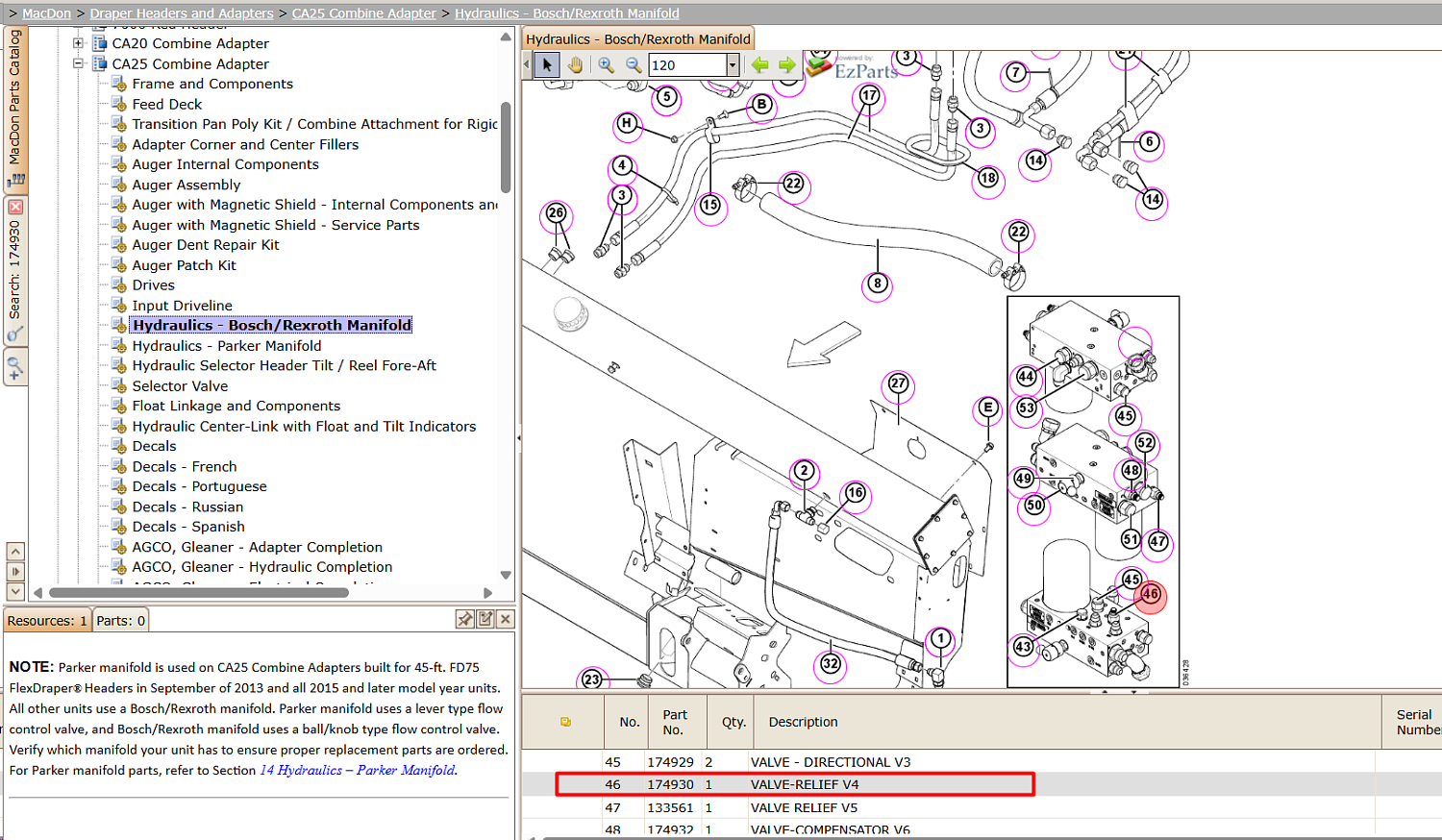This screenshot has height=840, width=1442.
Task: Select the Selector Valve tree item
Action: pos(180,386)
